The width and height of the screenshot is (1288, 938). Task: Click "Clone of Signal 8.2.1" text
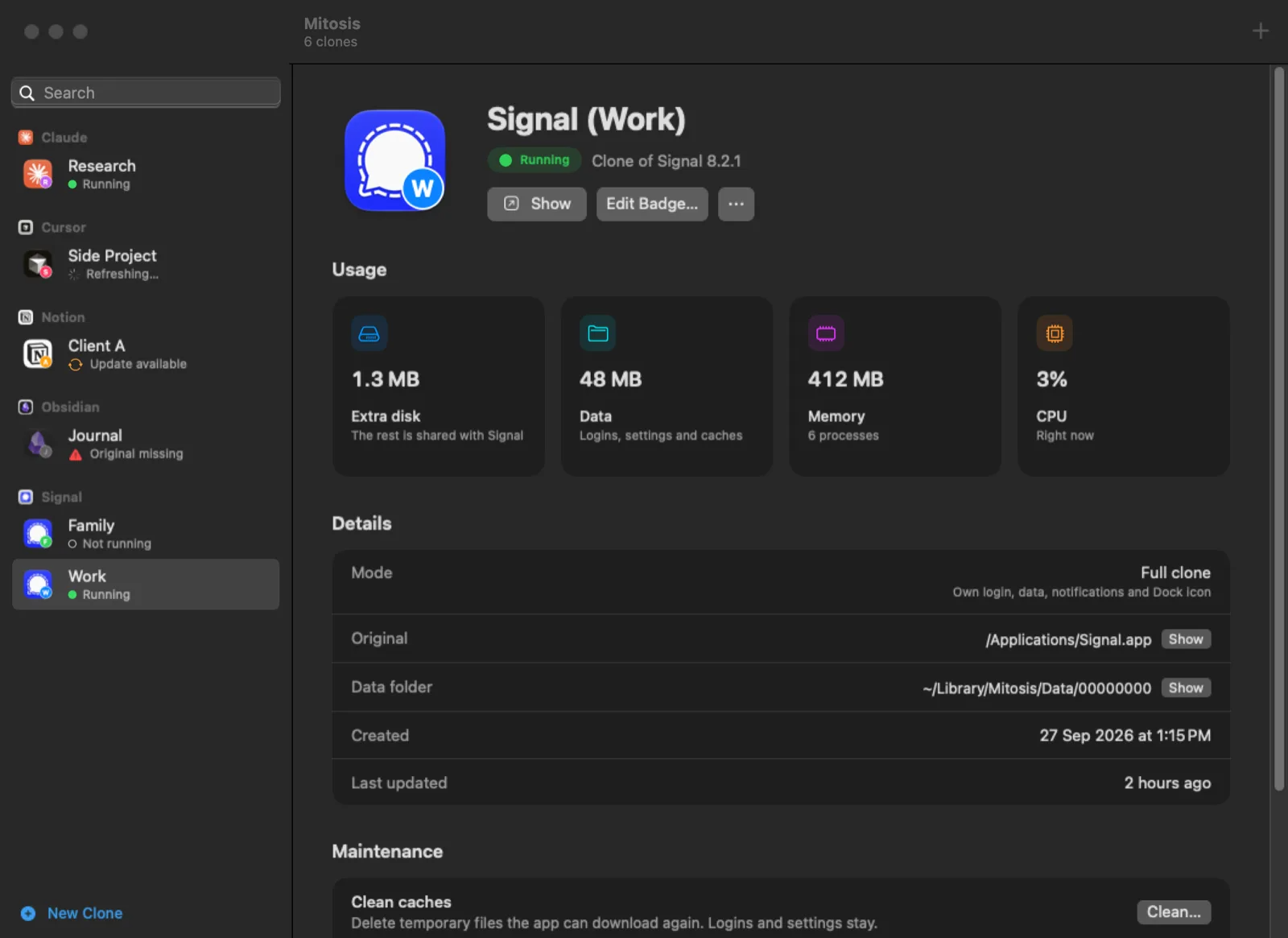(x=667, y=161)
